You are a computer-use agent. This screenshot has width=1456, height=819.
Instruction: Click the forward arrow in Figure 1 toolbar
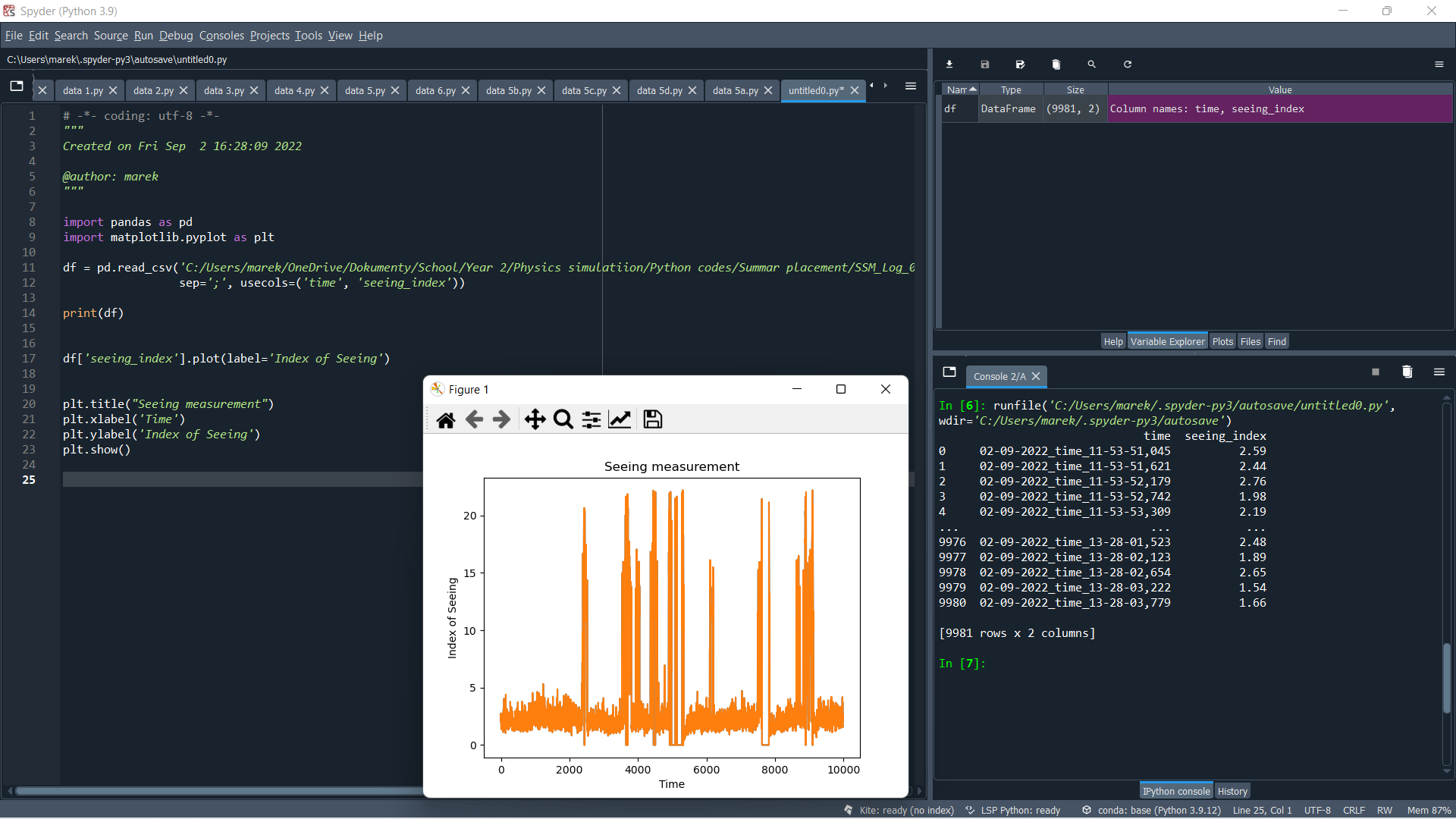pyautogui.click(x=501, y=419)
